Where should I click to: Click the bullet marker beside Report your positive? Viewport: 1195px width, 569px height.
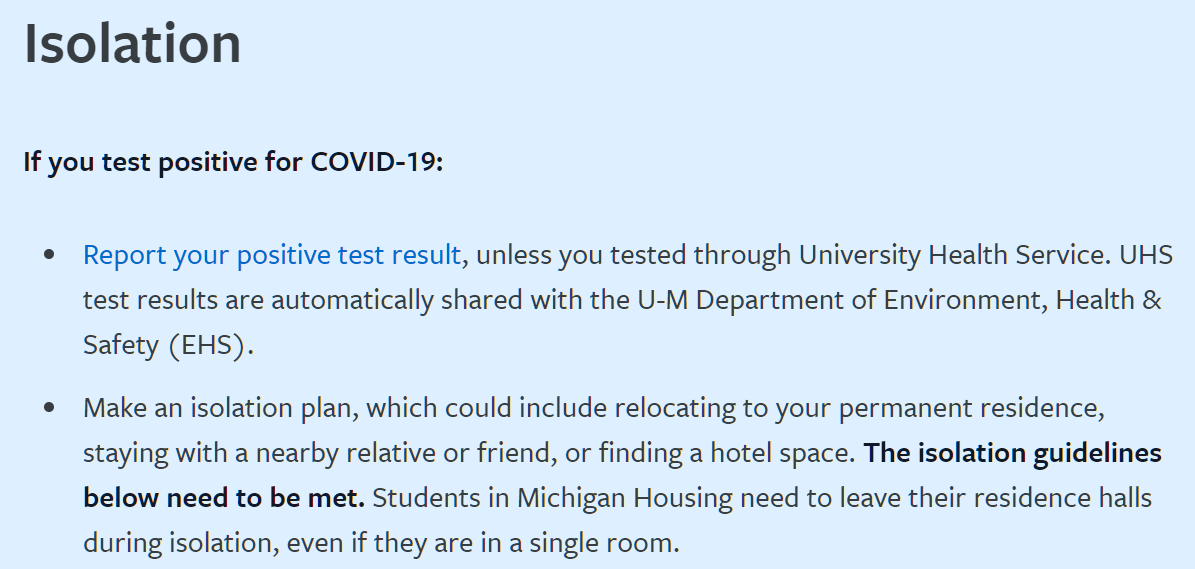pos(50,255)
